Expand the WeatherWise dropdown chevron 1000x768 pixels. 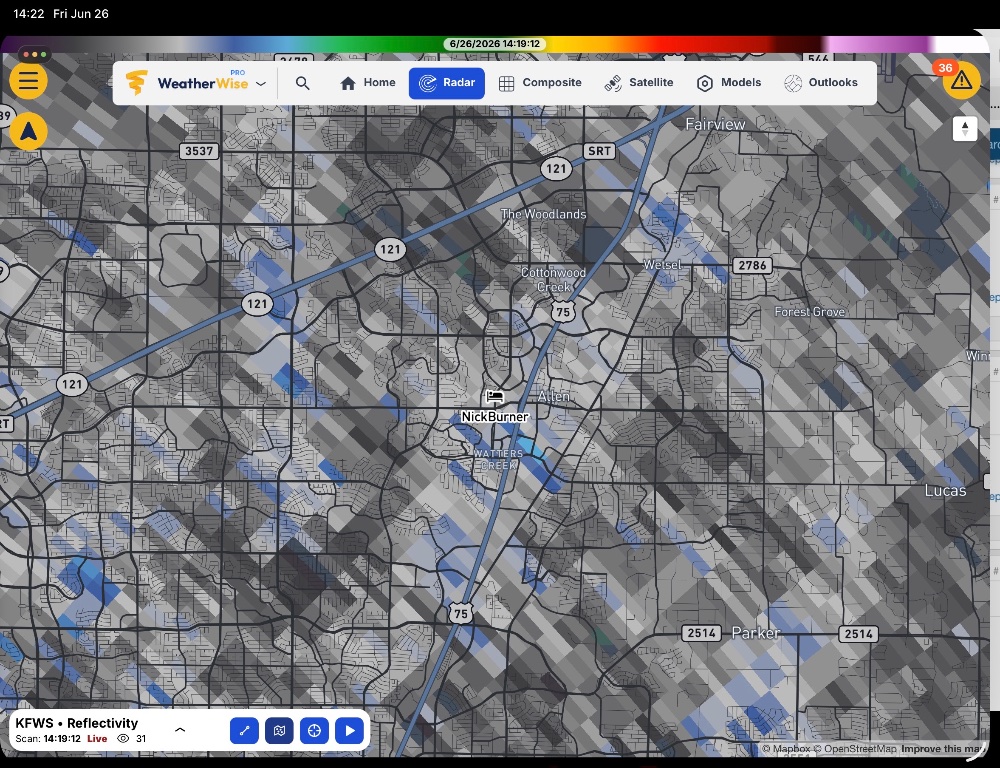pos(261,84)
